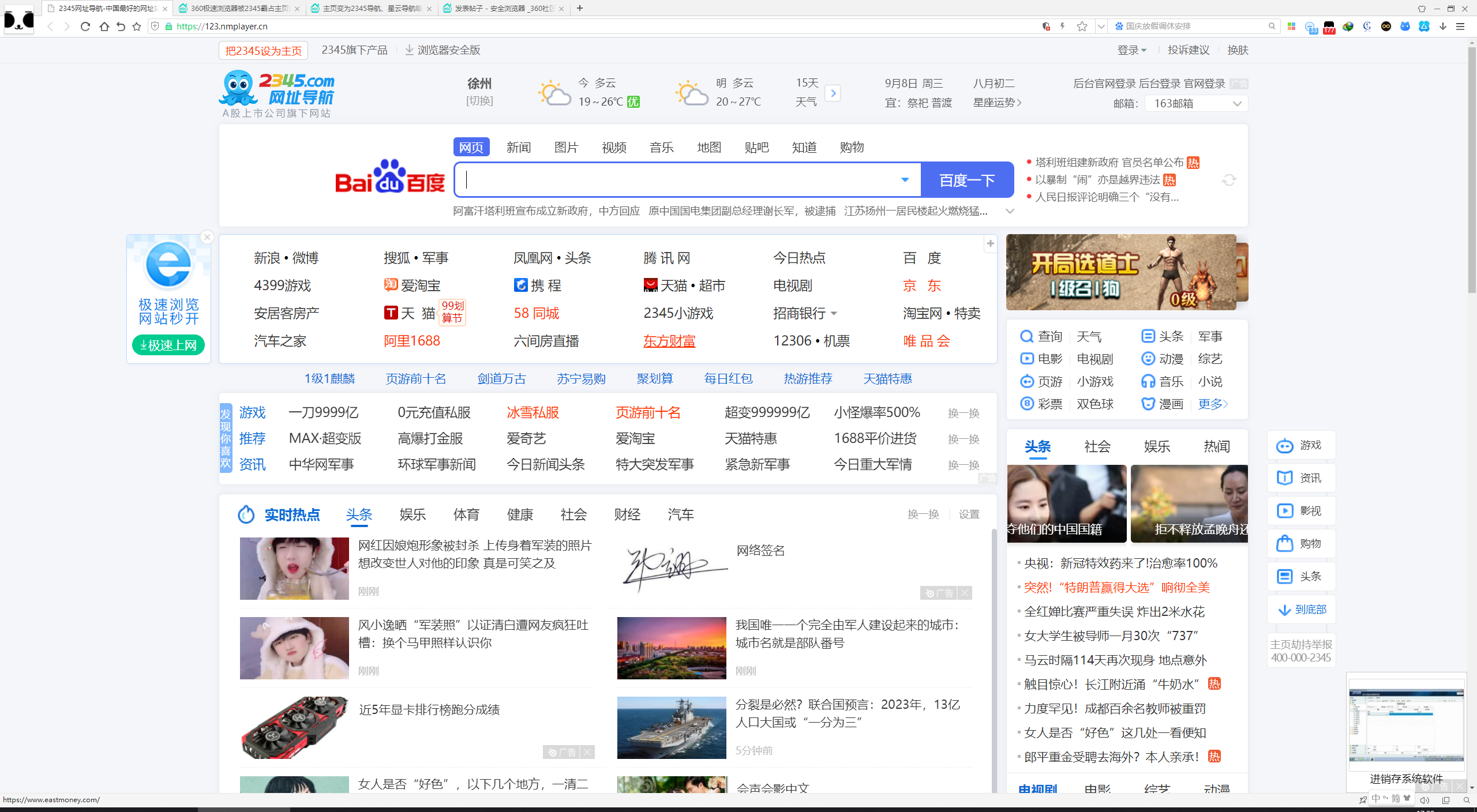This screenshot has height=812, width=1477.
Task: Open the 东方财富 link
Action: [x=669, y=341]
